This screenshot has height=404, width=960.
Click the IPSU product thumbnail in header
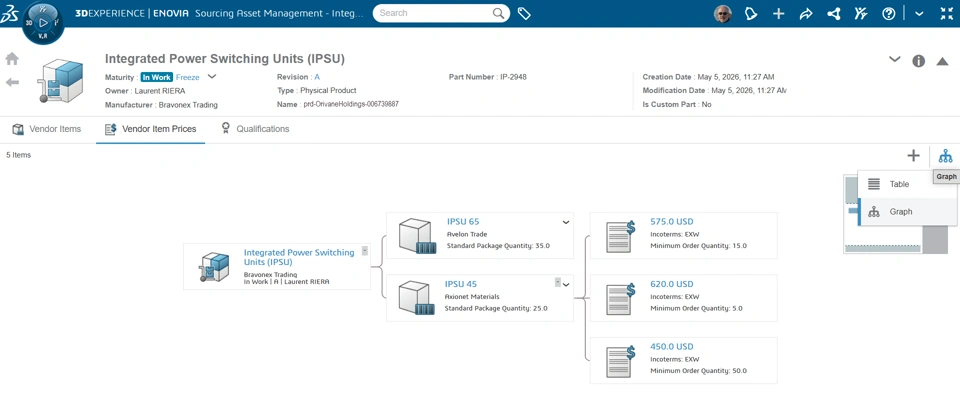(x=59, y=81)
